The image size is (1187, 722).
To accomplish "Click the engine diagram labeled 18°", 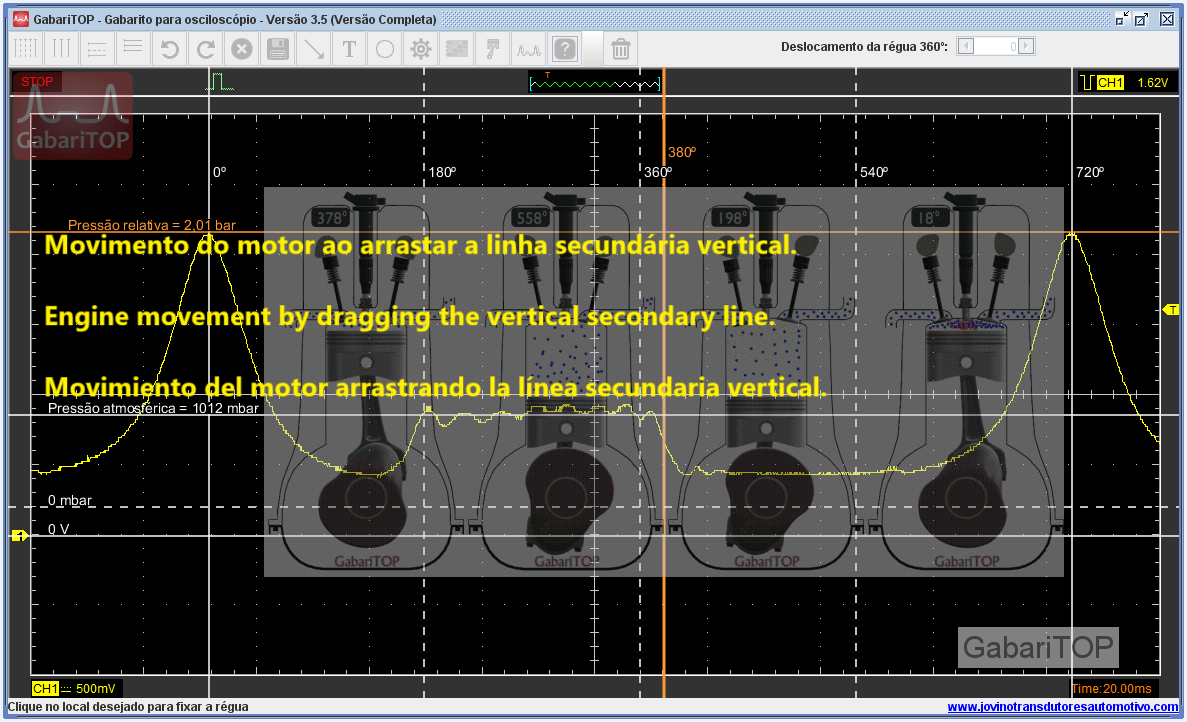I will [966, 382].
